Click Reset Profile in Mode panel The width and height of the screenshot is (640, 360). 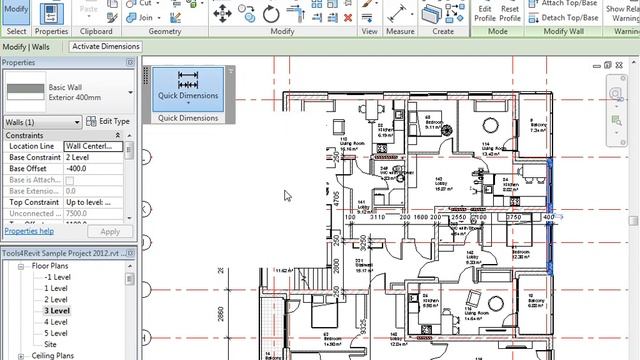[x=510, y=13]
